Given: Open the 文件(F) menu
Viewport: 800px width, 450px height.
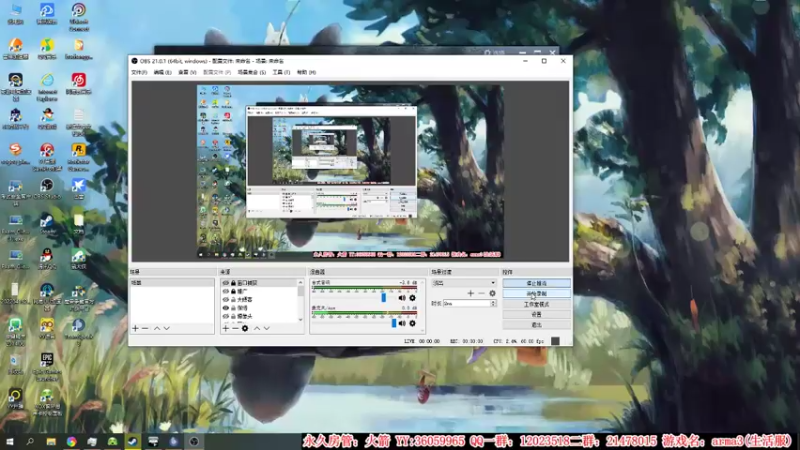Looking at the screenshot, I should [139, 72].
